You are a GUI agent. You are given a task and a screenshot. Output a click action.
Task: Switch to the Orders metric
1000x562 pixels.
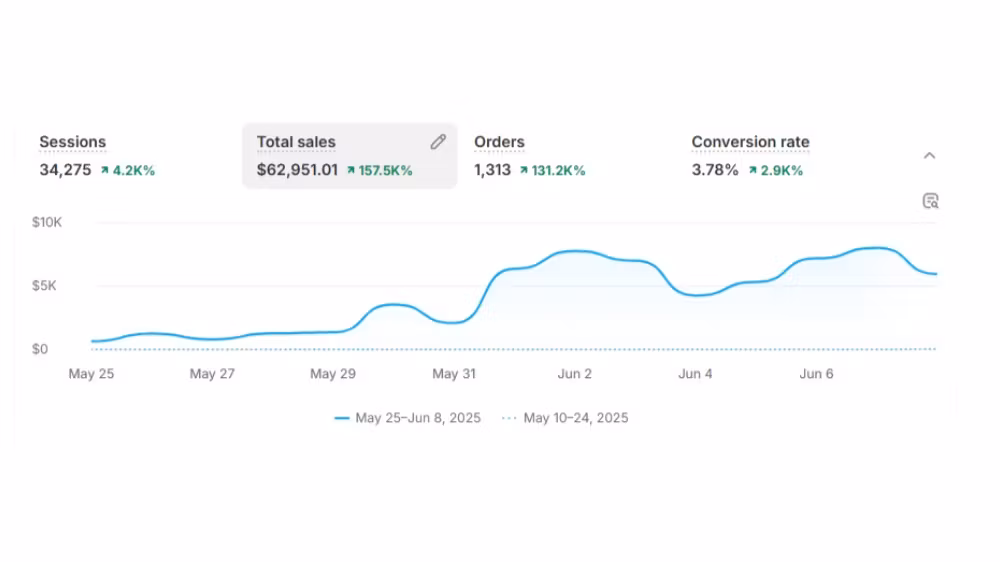[x=499, y=142]
